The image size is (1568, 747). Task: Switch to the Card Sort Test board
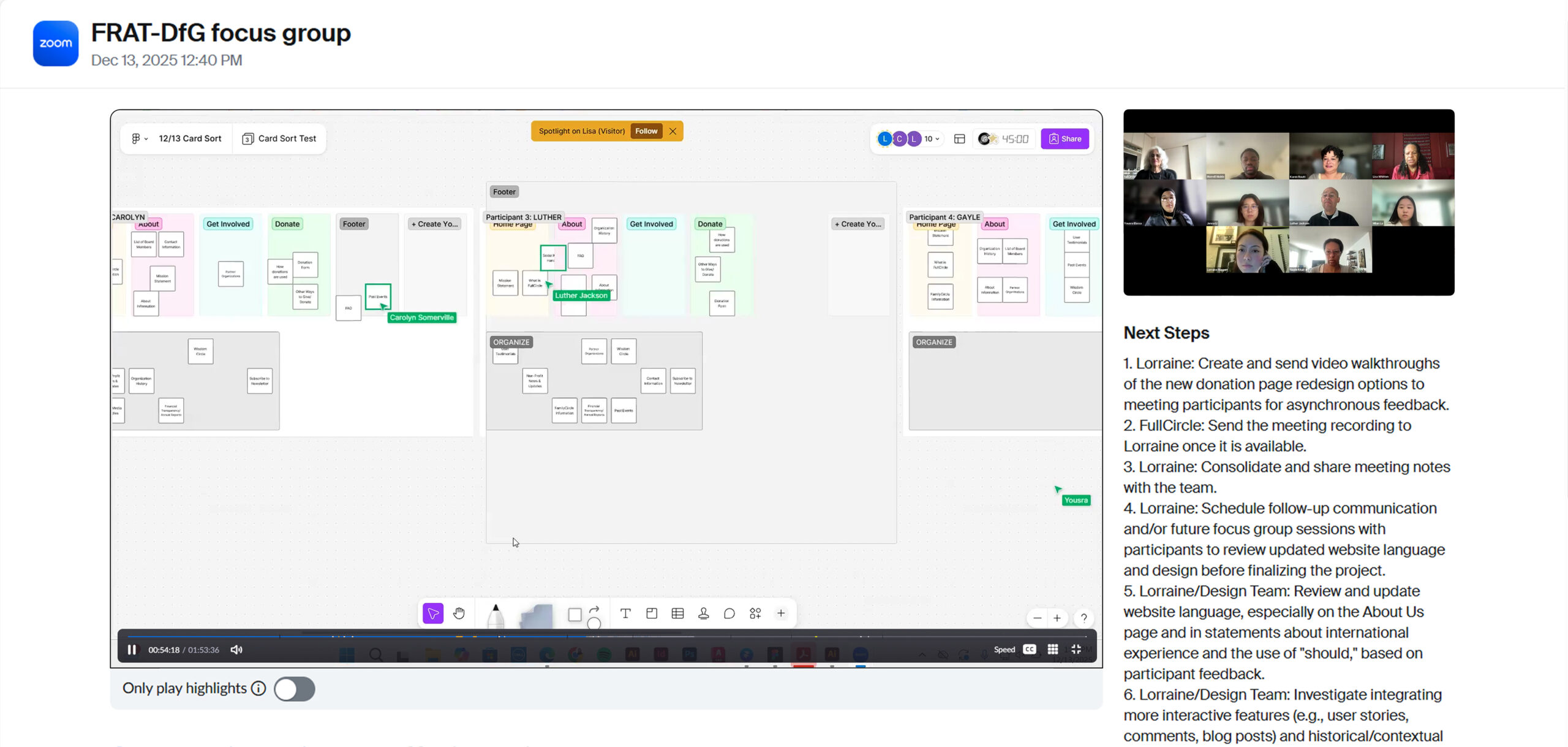[x=279, y=138]
